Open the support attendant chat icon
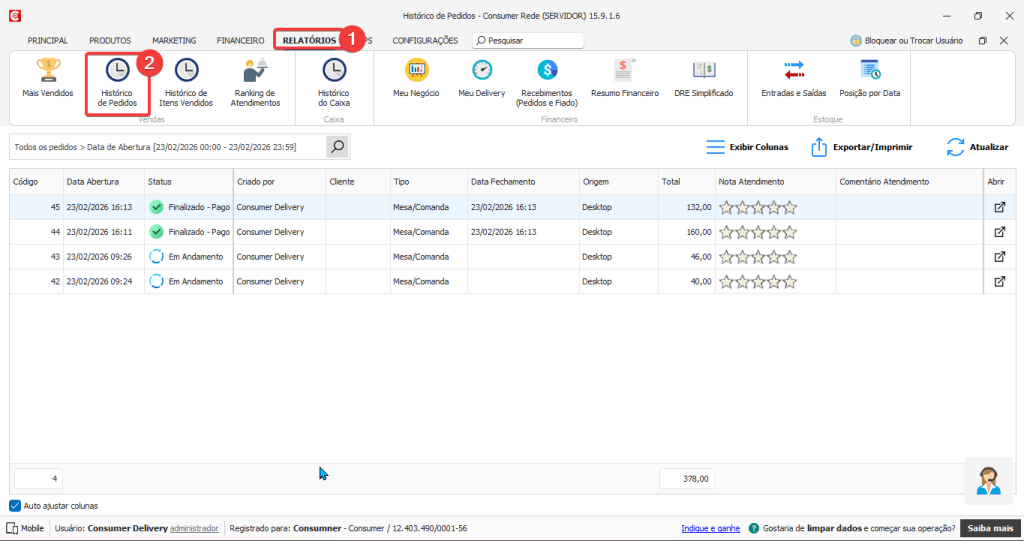 click(988, 482)
